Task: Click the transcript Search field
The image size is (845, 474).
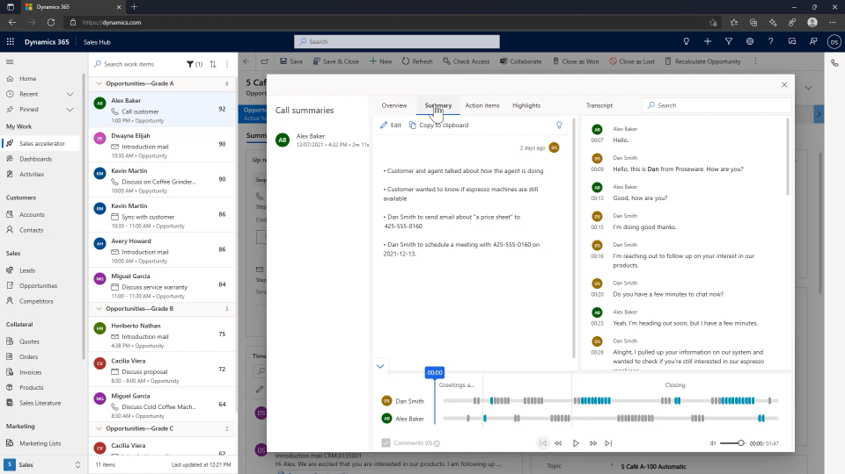Action: pyautogui.click(x=715, y=105)
